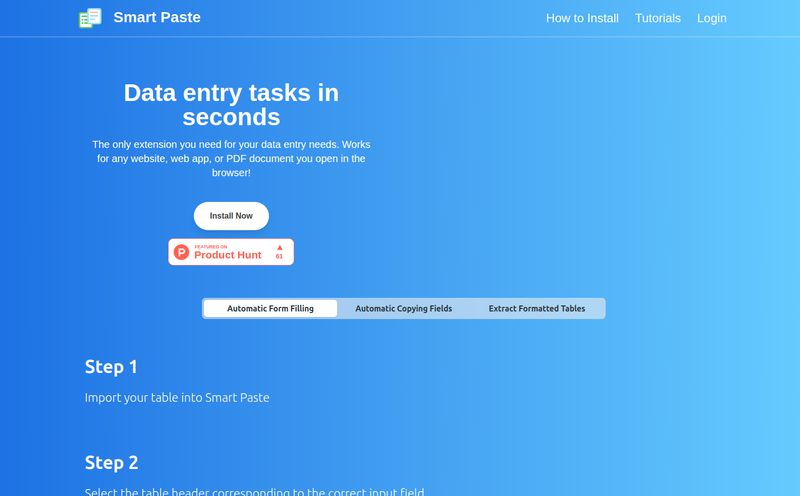Click the Install Now button
Image resolution: width=800 pixels, height=496 pixels.
231,216
